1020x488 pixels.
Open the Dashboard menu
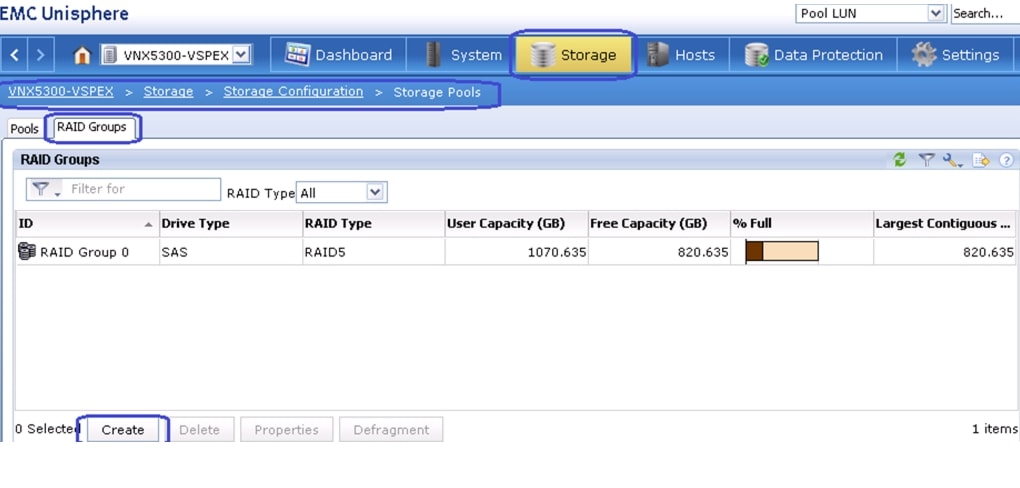coord(339,55)
